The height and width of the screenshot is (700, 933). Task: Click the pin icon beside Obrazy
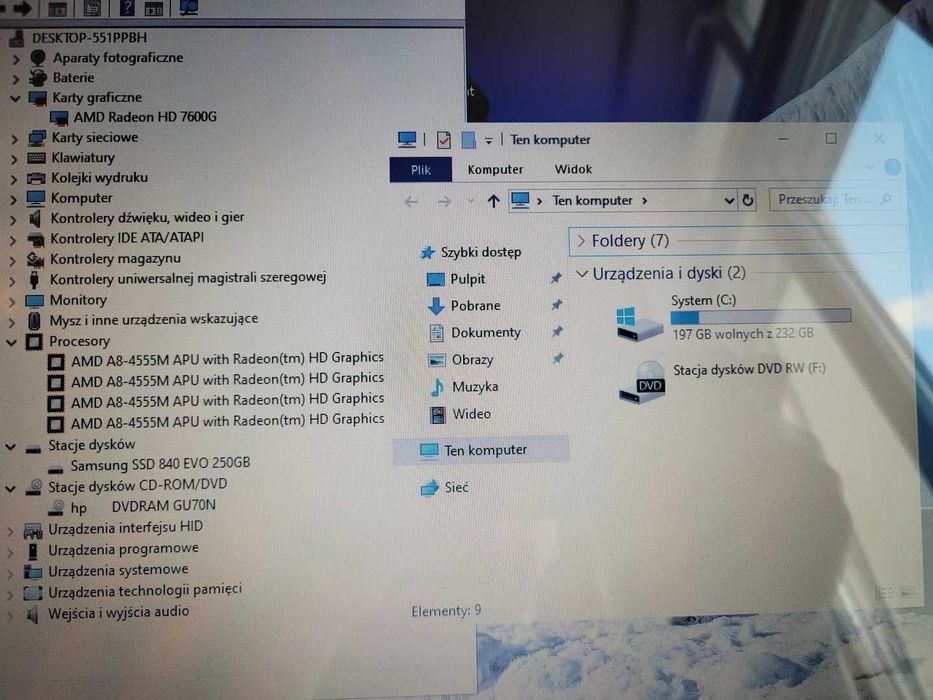pyautogui.click(x=558, y=358)
